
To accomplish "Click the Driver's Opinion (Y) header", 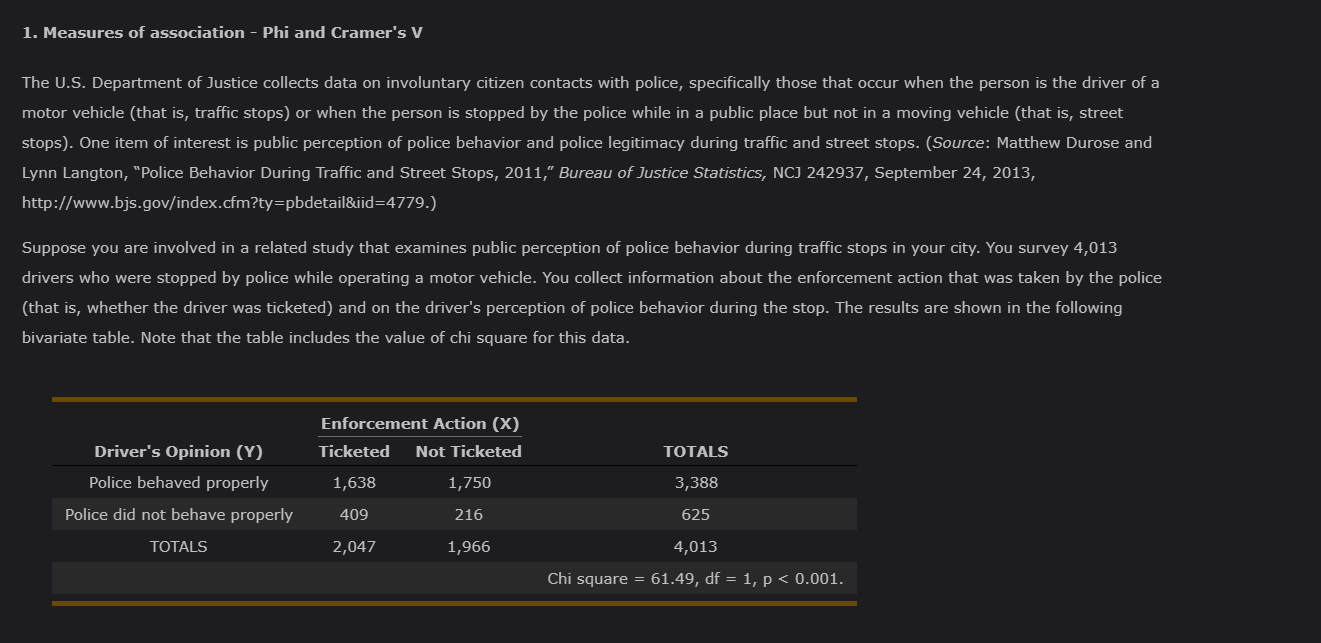I will (x=178, y=452).
